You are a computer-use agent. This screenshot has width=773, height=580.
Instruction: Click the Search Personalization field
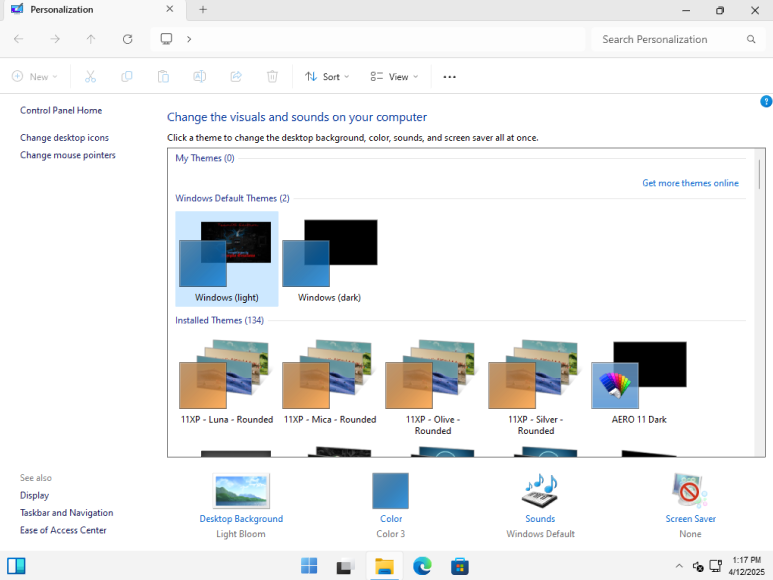pos(678,39)
